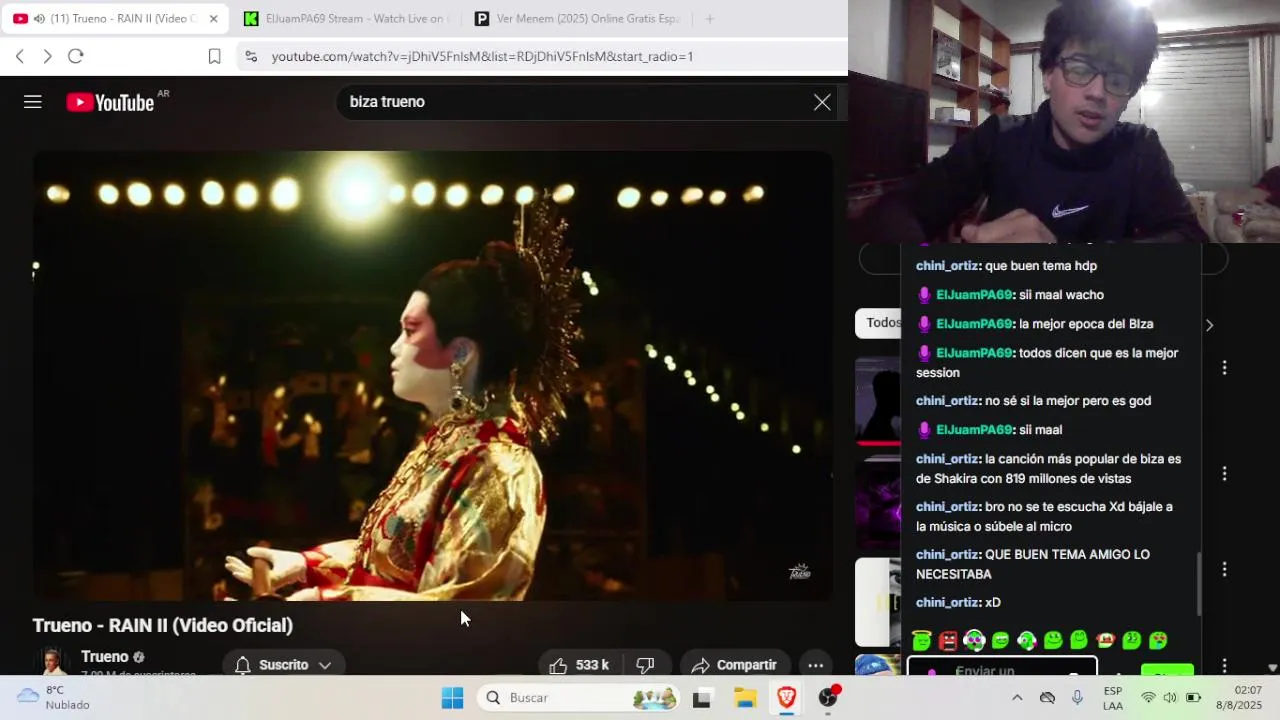Switch to the Ver Menem (2025) tab

(577, 19)
